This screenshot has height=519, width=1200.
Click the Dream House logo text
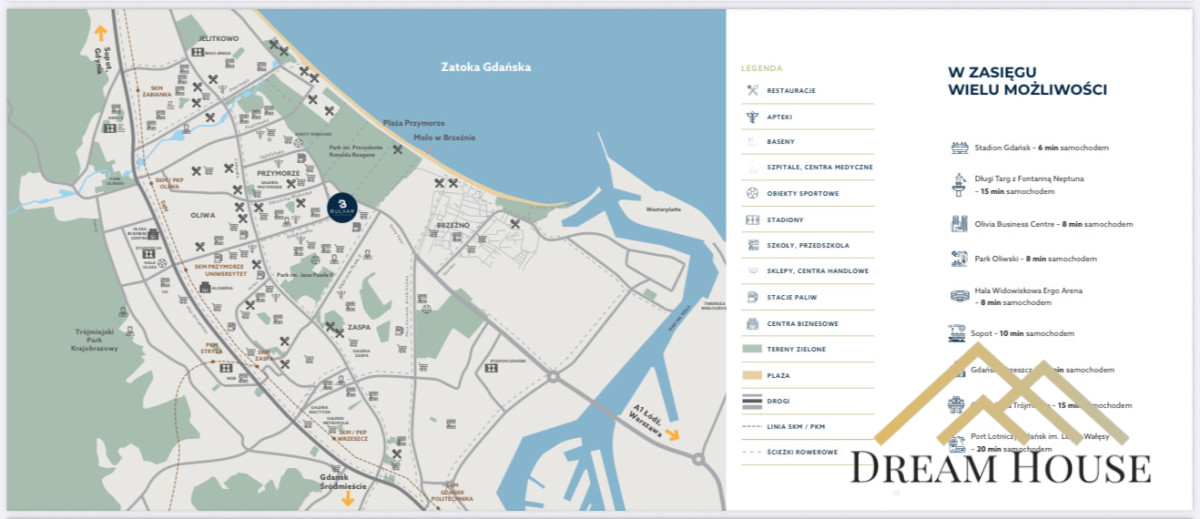coord(1000,468)
